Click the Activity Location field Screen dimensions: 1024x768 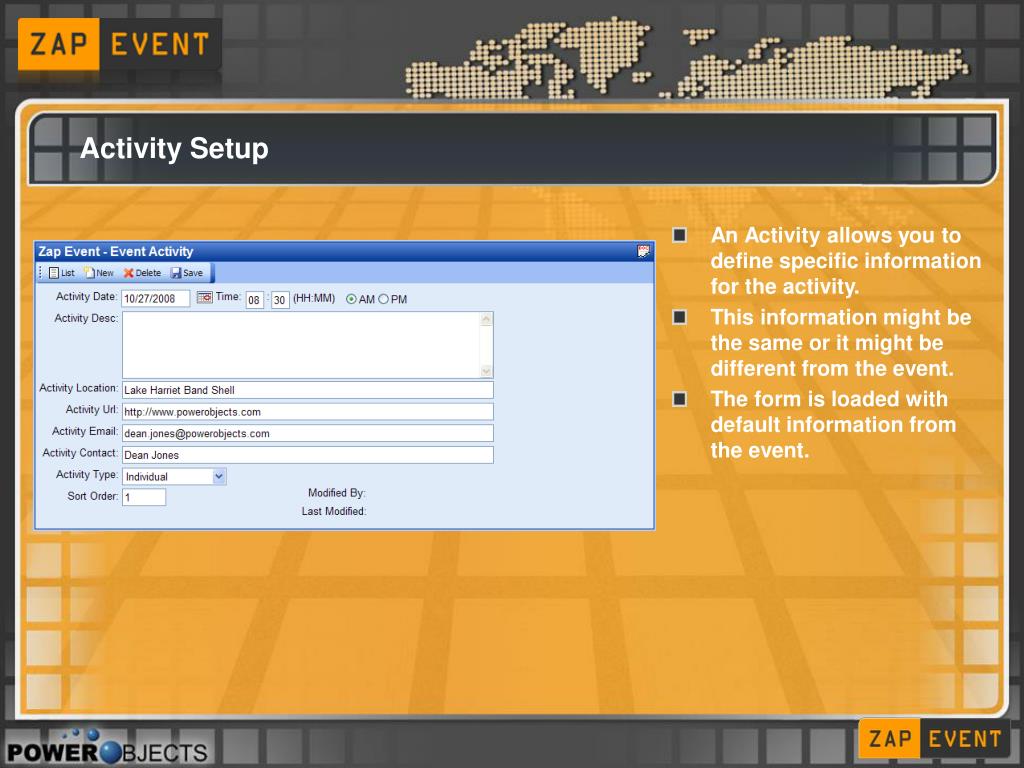click(308, 390)
